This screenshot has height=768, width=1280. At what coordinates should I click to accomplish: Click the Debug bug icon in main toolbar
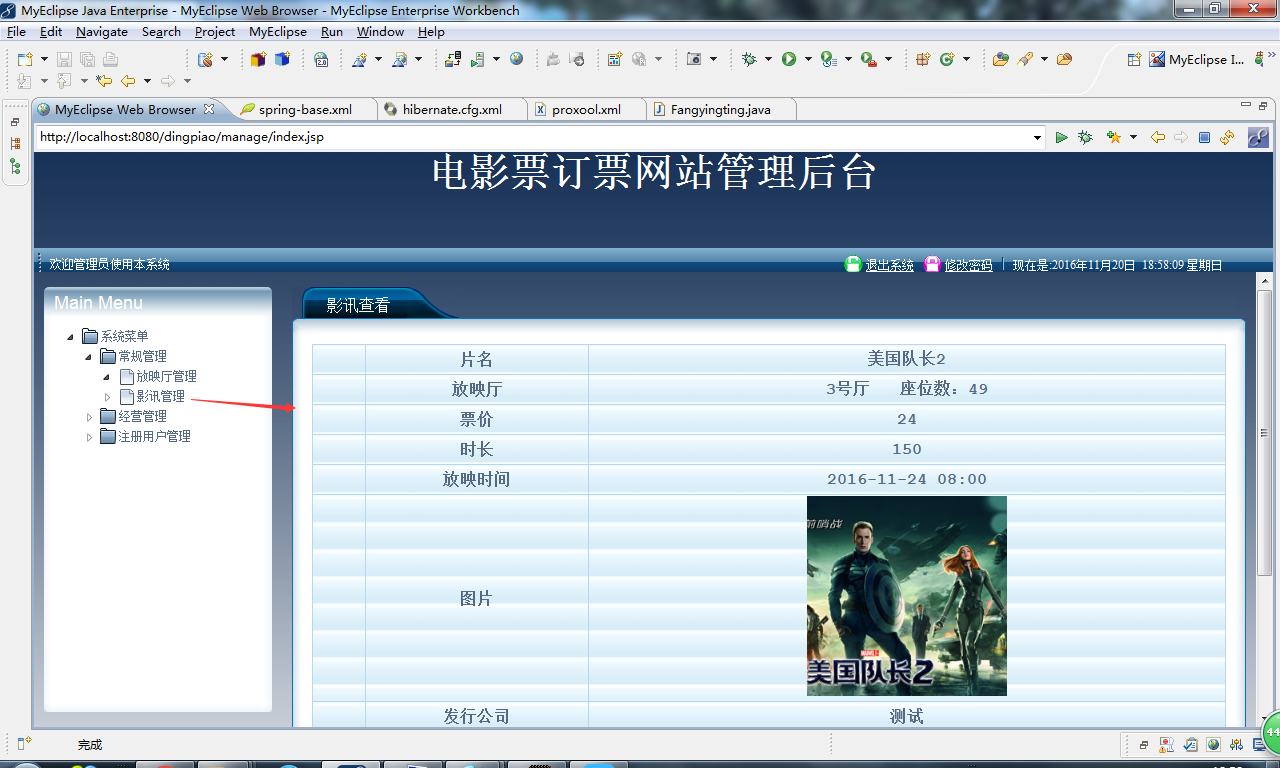pyautogui.click(x=749, y=59)
